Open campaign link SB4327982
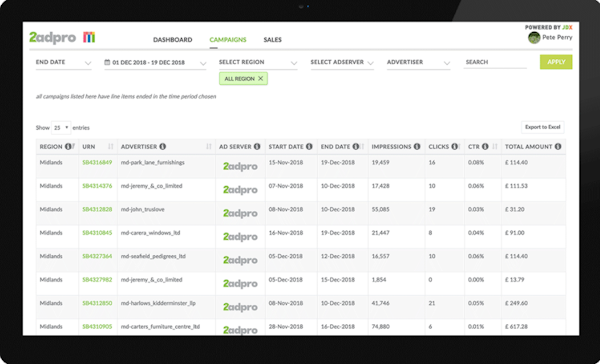The image size is (600, 364). tap(97, 280)
